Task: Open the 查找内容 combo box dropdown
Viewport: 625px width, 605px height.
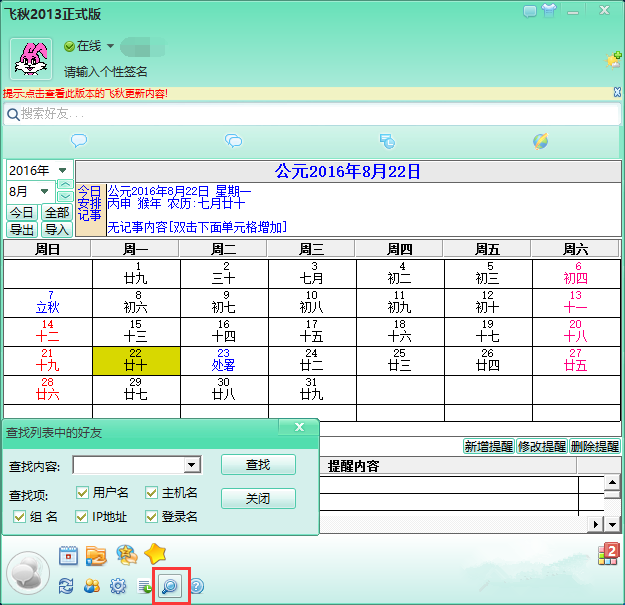Action: pyautogui.click(x=191, y=465)
